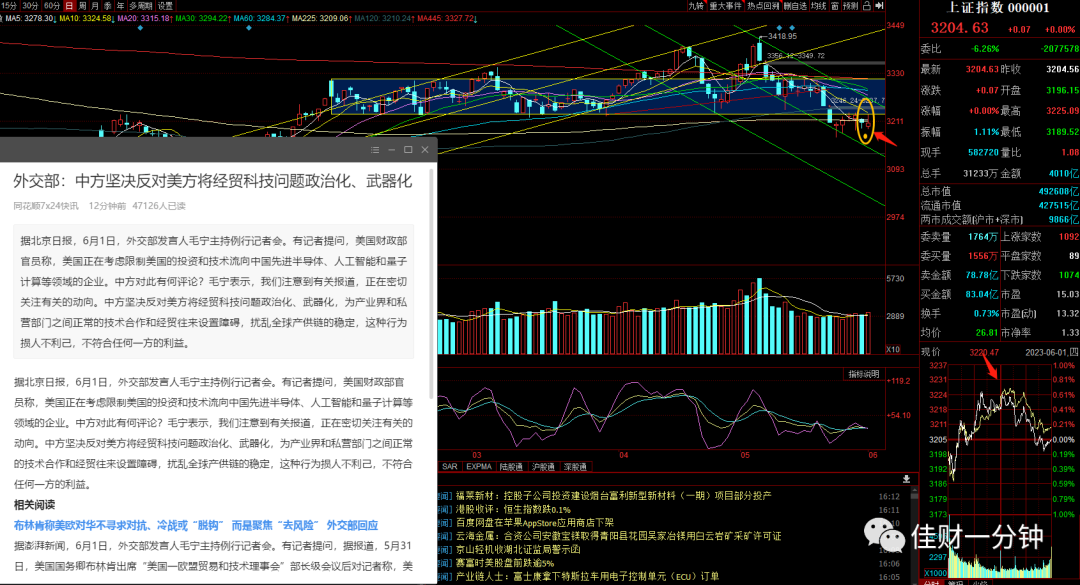Click 总市值 492608亿 value

point(1058,191)
